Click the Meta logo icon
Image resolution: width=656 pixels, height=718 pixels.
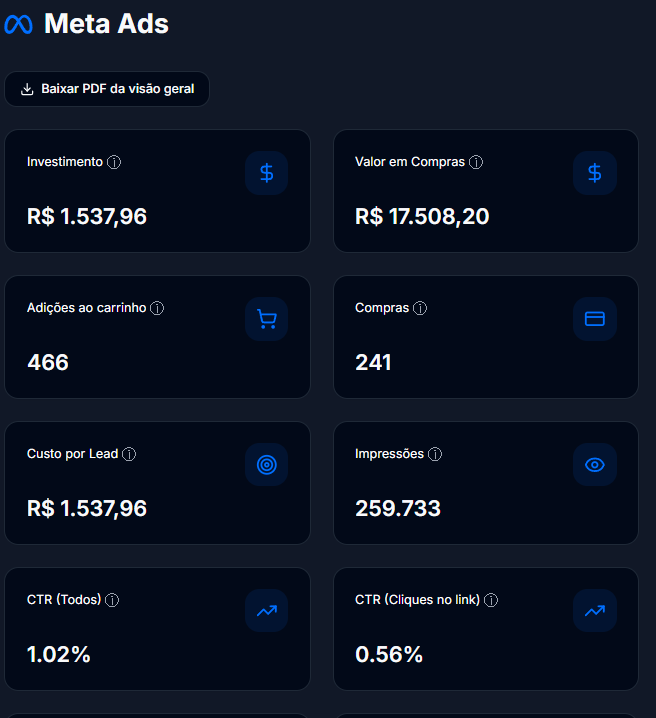tap(19, 25)
